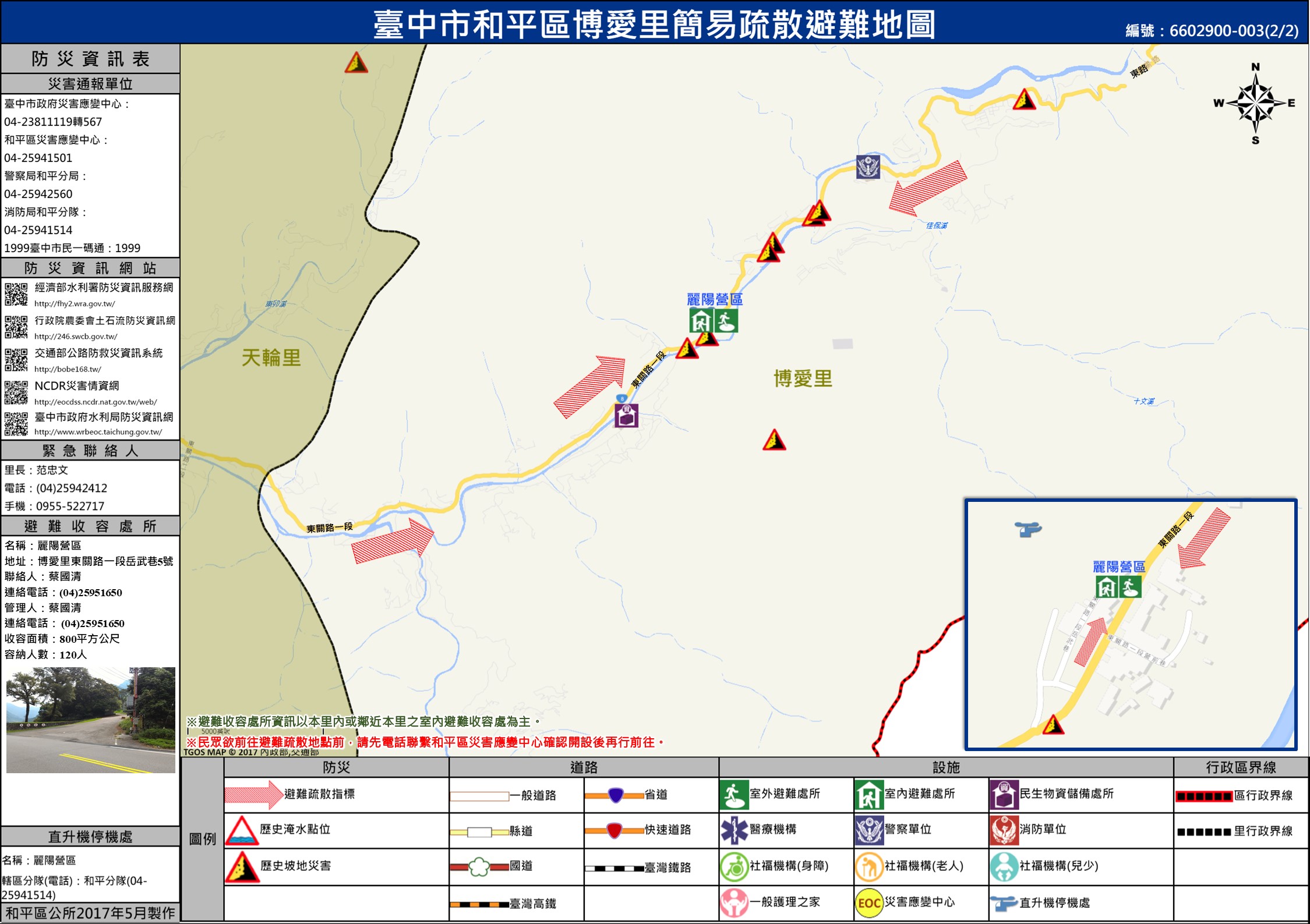Click the red district boundary line swatch

coord(1203,796)
